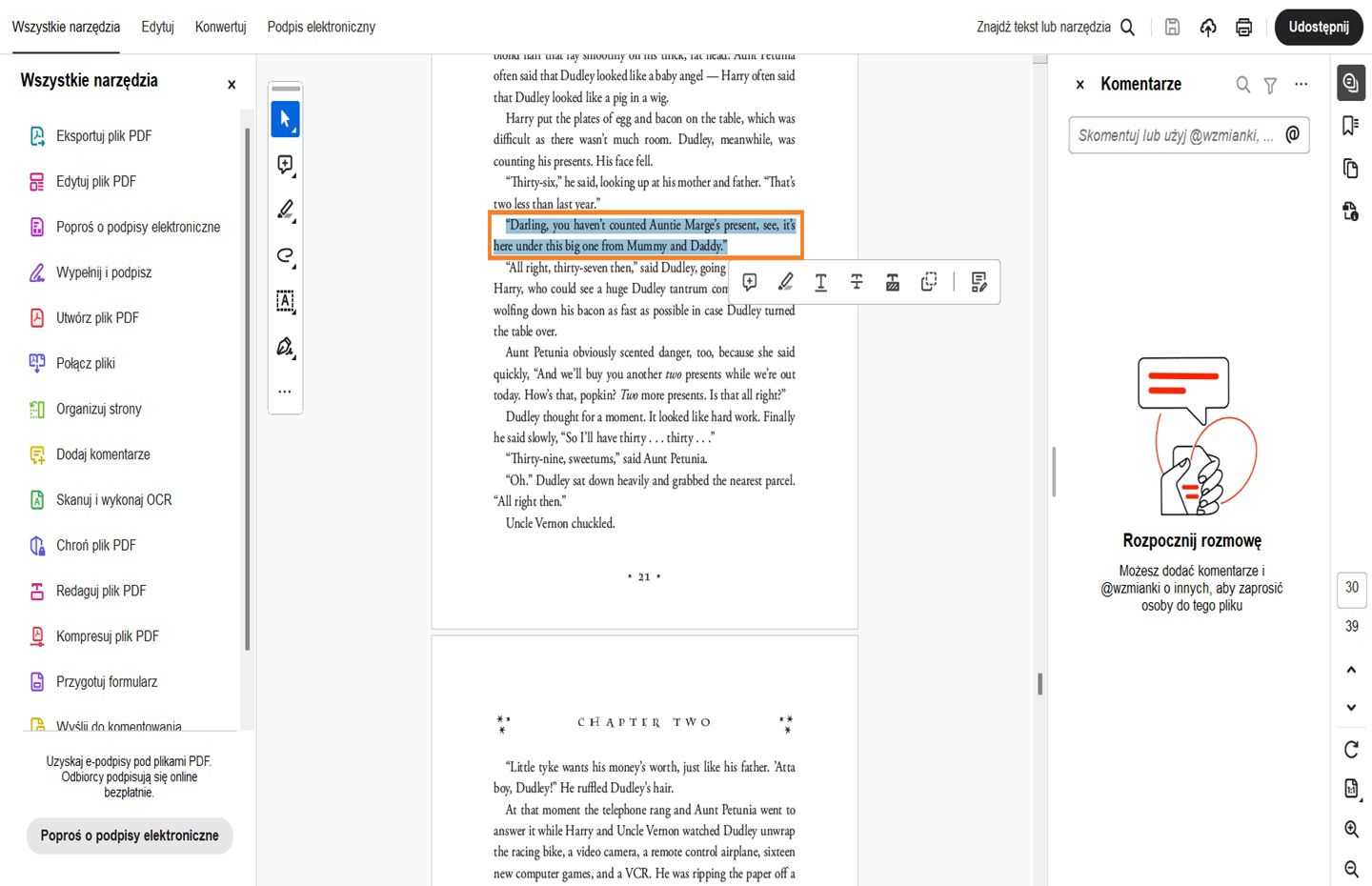Image resolution: width=1372 pixels, height=886 pixels.
Task: Expand more tools with the ellipsis in quick toolbar
Action: click(x=285, y=392)
